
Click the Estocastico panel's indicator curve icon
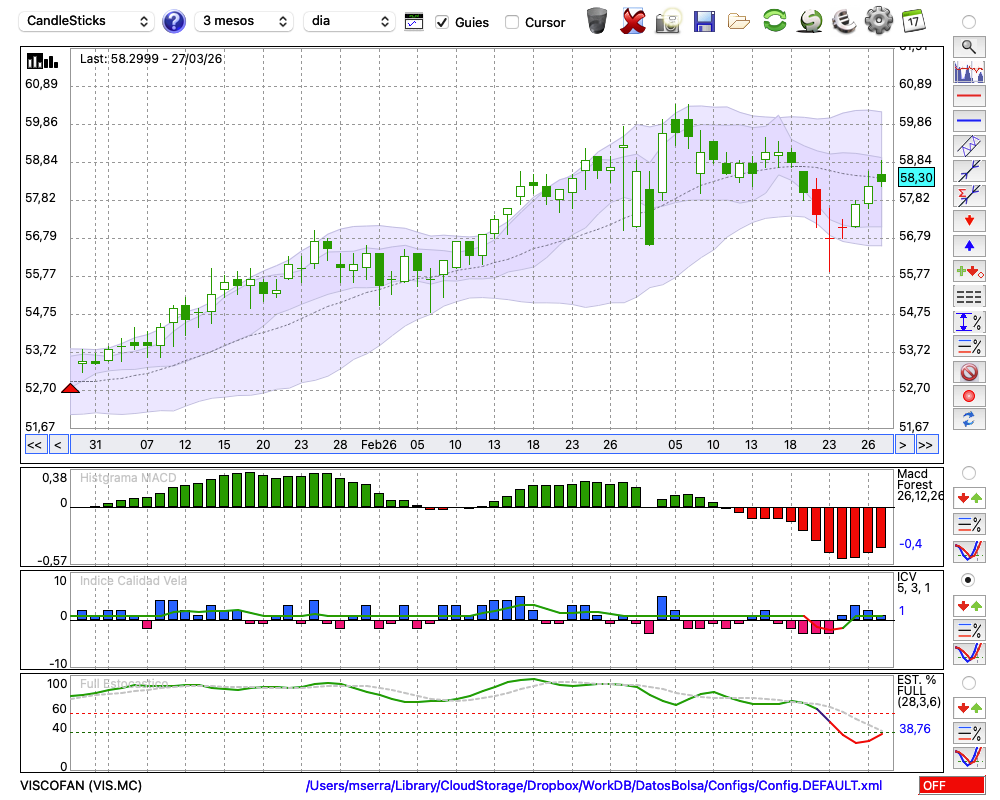pyautogui.click(x=969, y=757)
